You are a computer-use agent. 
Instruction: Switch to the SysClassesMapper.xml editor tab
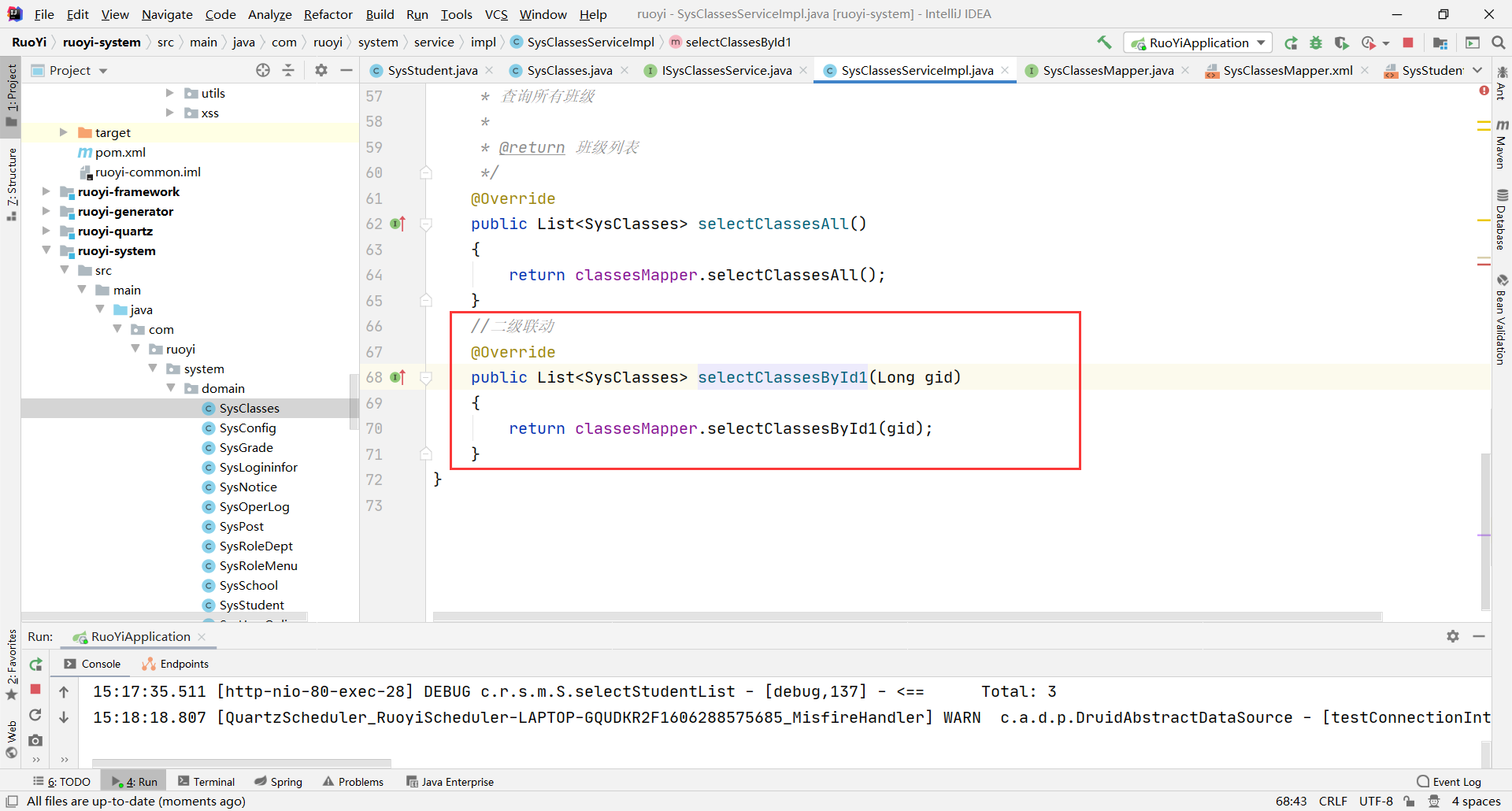pos(1287,70)
